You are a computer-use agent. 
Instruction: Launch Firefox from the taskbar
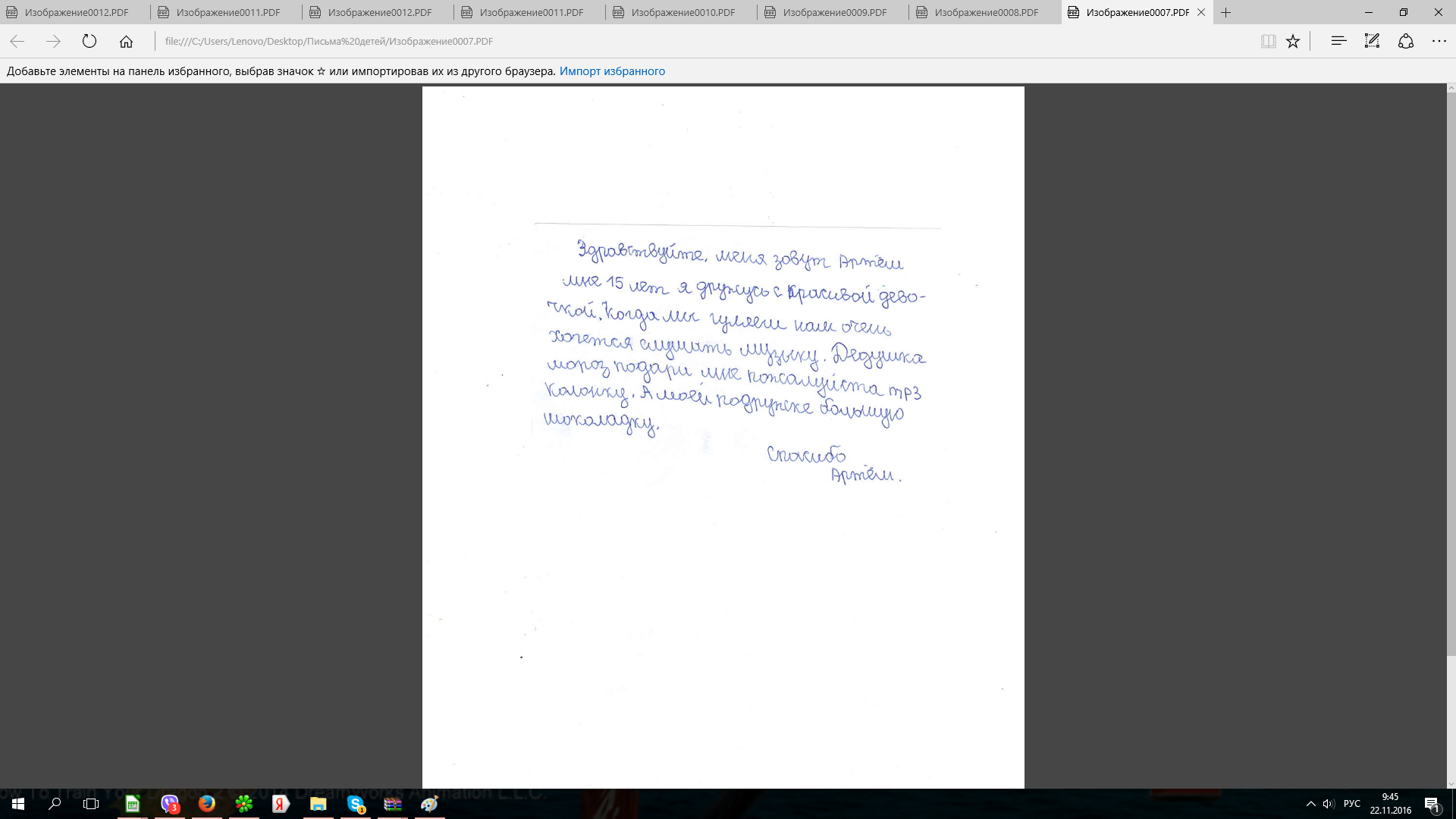point(206,804)
